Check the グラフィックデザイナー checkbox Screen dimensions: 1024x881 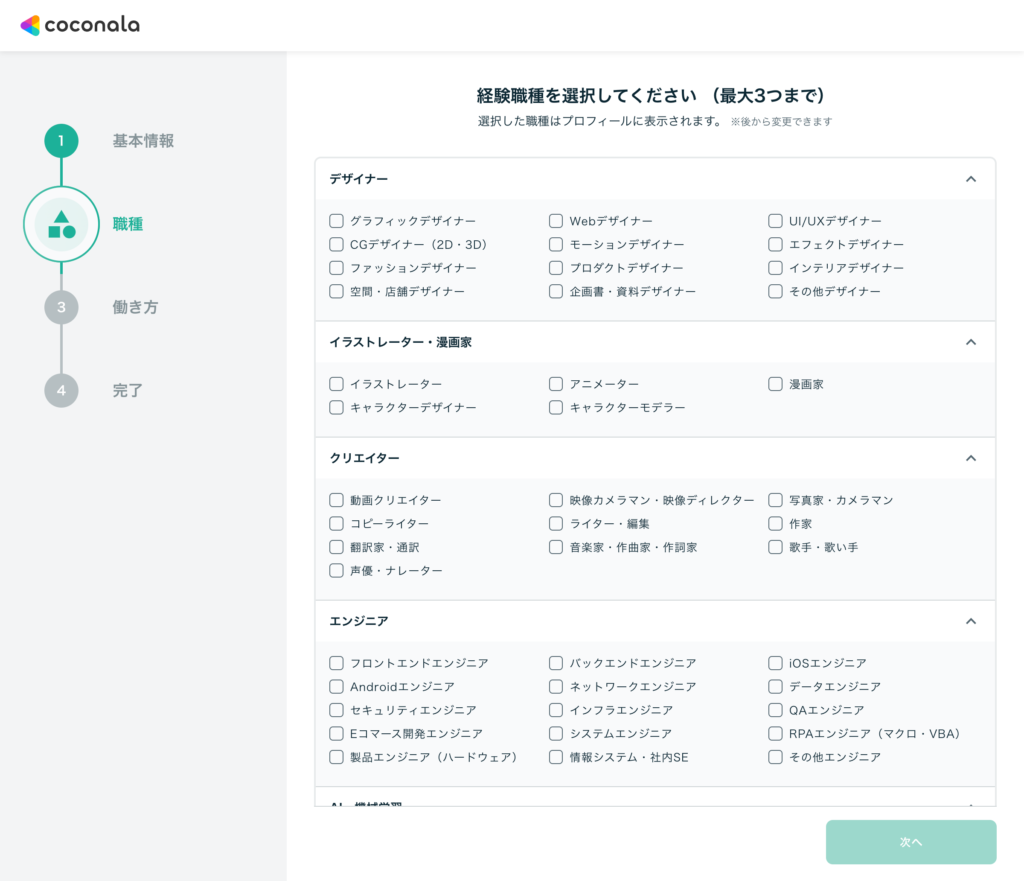[336, 221]
